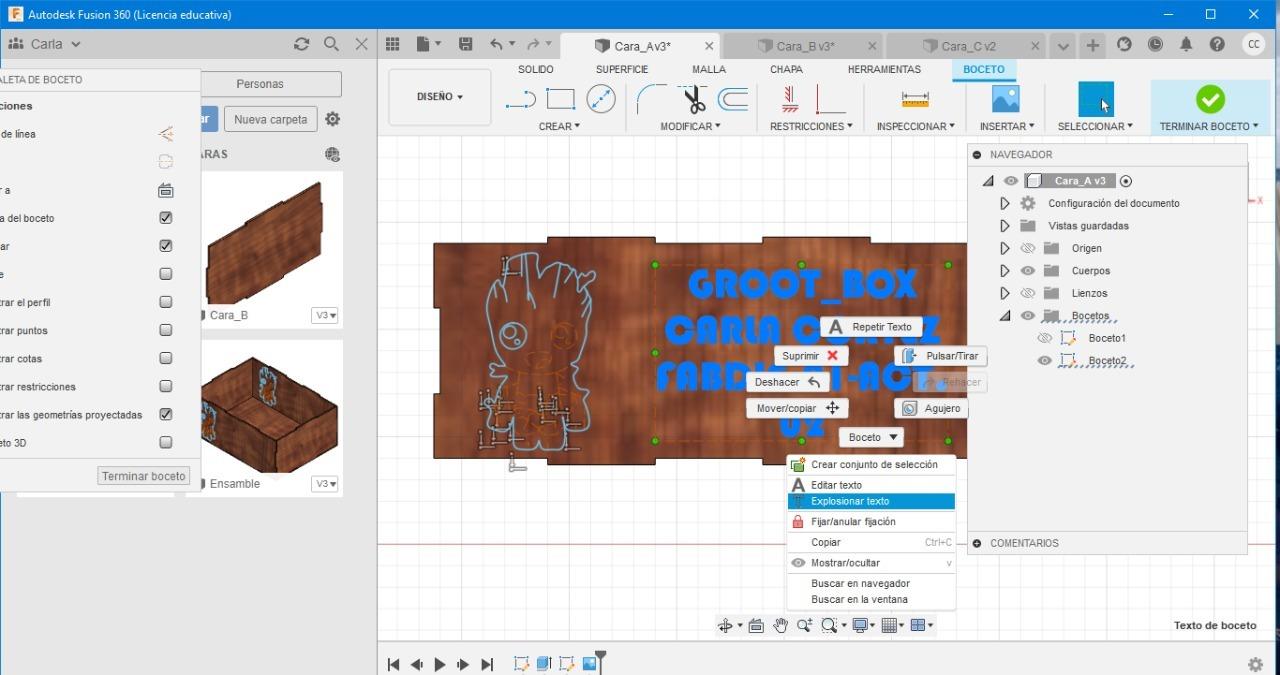Select the Circle sketch tool
Viewport: 1280px width, 675px height.
click(601, 99)
